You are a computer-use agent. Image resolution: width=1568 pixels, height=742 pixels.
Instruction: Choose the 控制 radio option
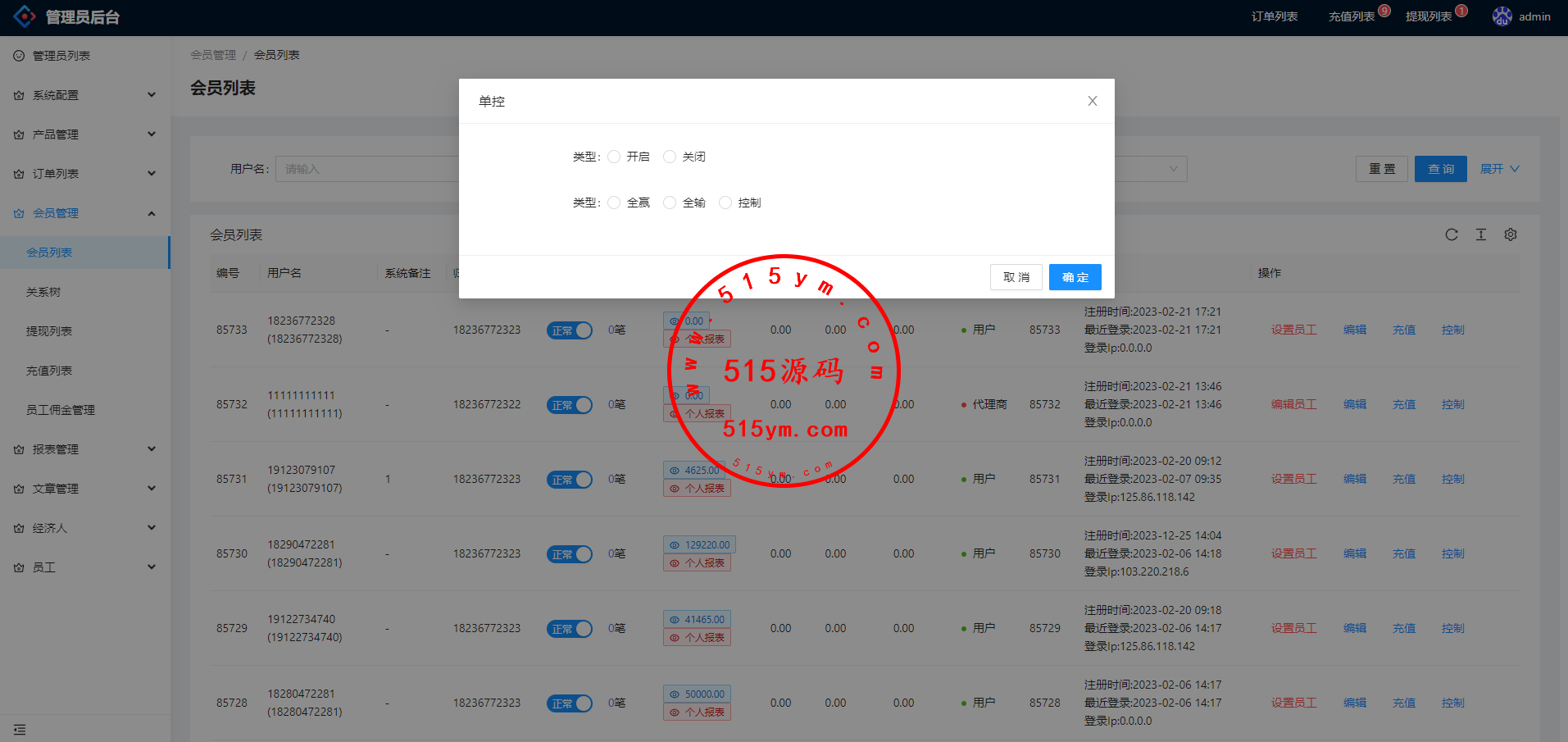725,203
